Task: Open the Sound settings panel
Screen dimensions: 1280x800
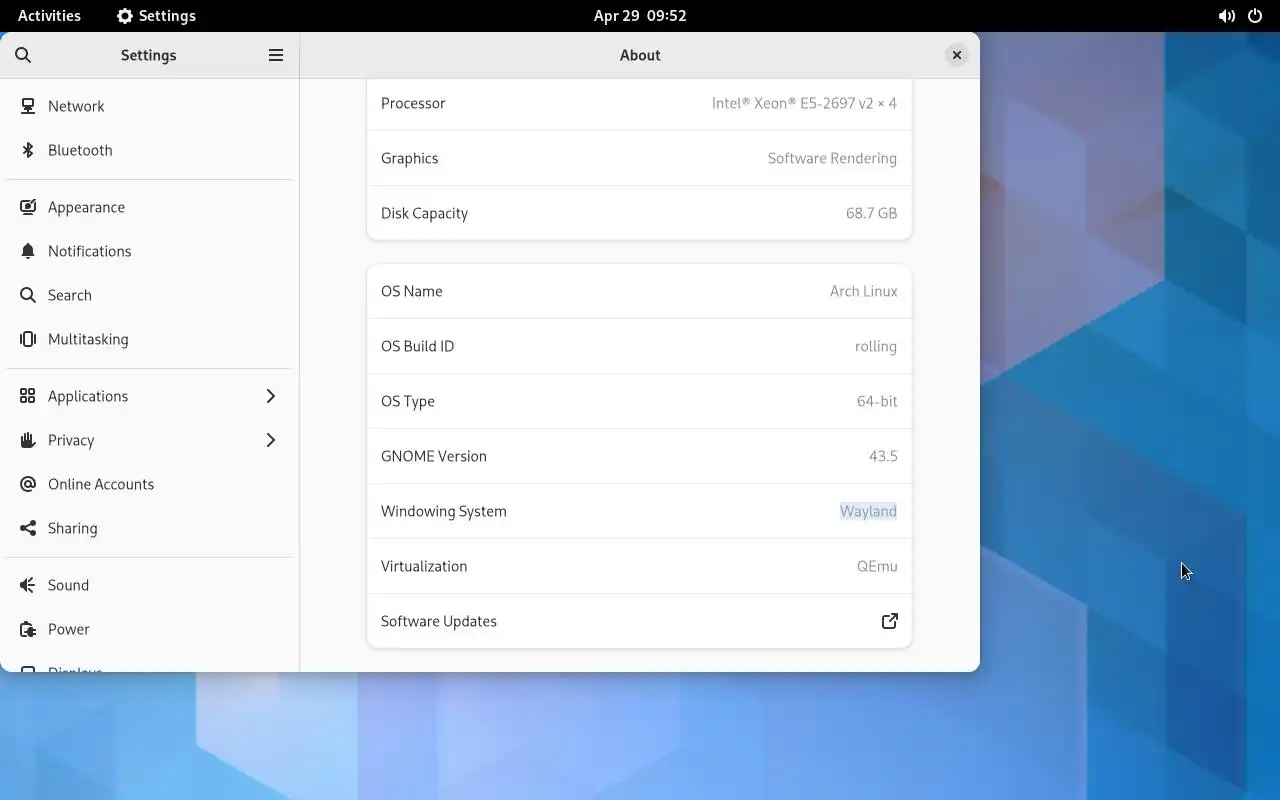Action: [149, 585]
